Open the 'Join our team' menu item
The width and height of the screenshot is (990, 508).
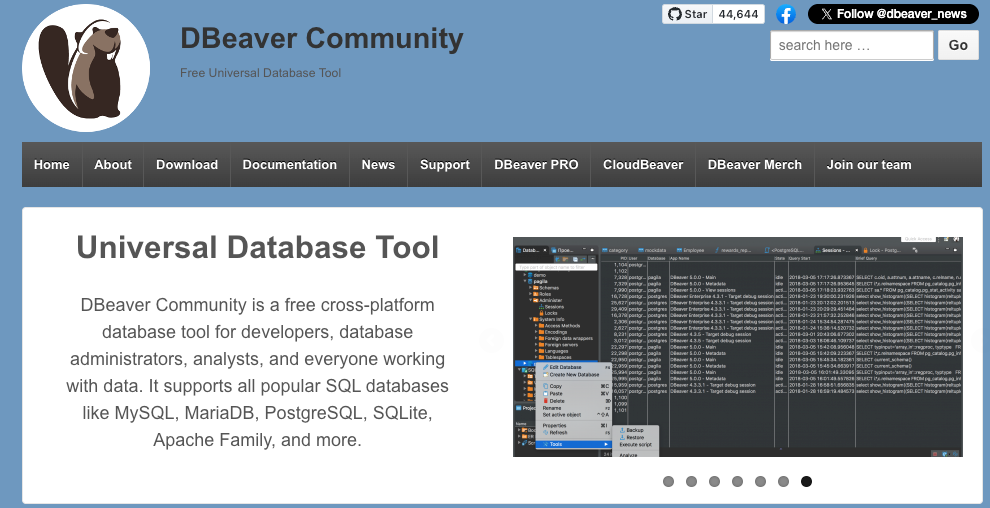click(x=869, y=165)
